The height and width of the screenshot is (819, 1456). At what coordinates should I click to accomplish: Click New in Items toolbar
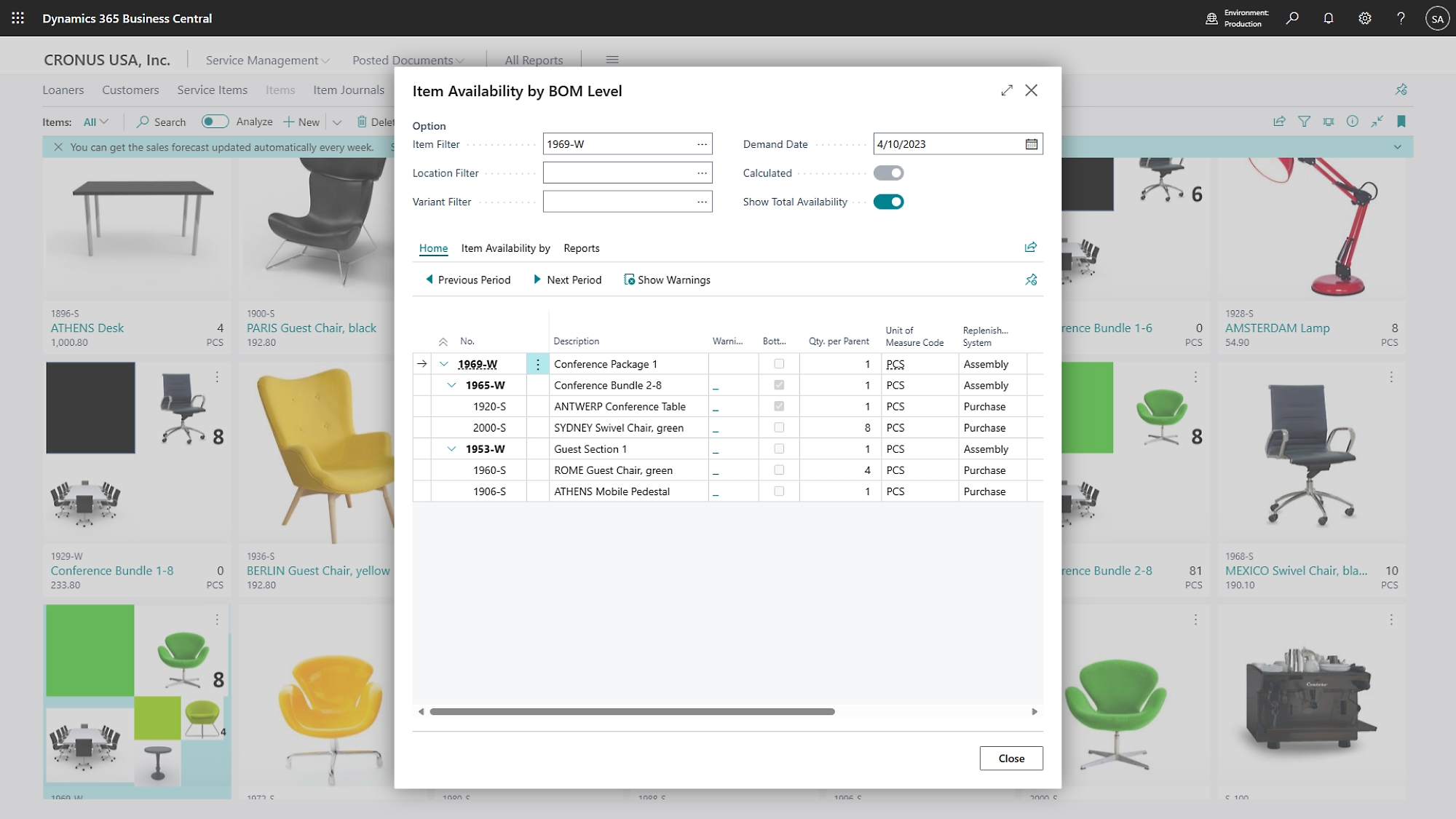[302, 122]
